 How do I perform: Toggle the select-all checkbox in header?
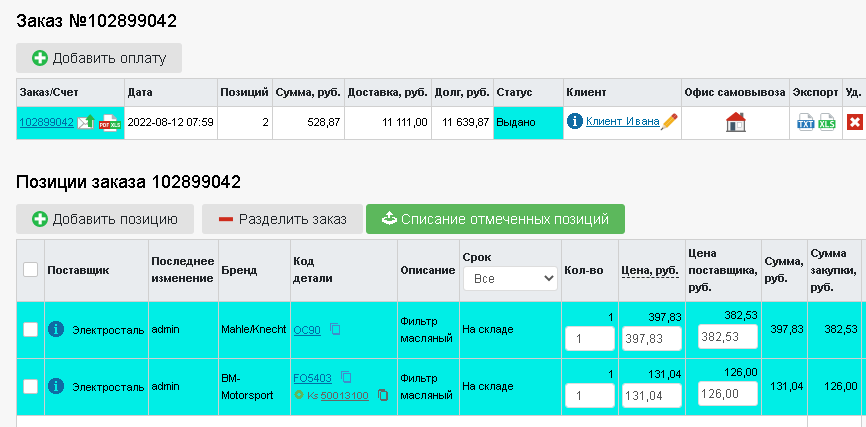(30, 270)
